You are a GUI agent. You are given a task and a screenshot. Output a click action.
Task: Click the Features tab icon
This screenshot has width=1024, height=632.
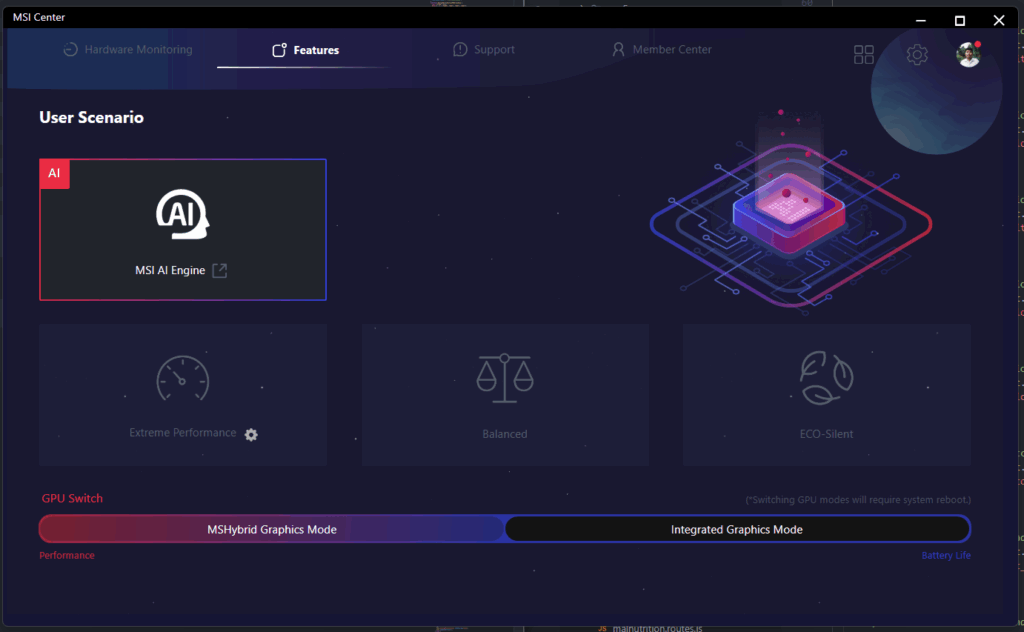click(280, 50)
